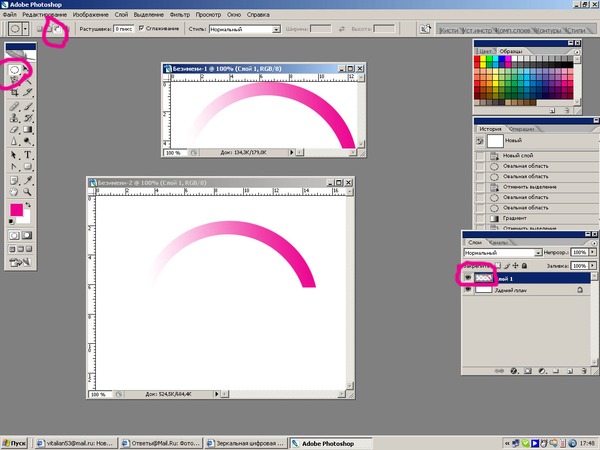The image size is (600, 450).
Task: Select the Brush tool
Action: coord(27,106)
